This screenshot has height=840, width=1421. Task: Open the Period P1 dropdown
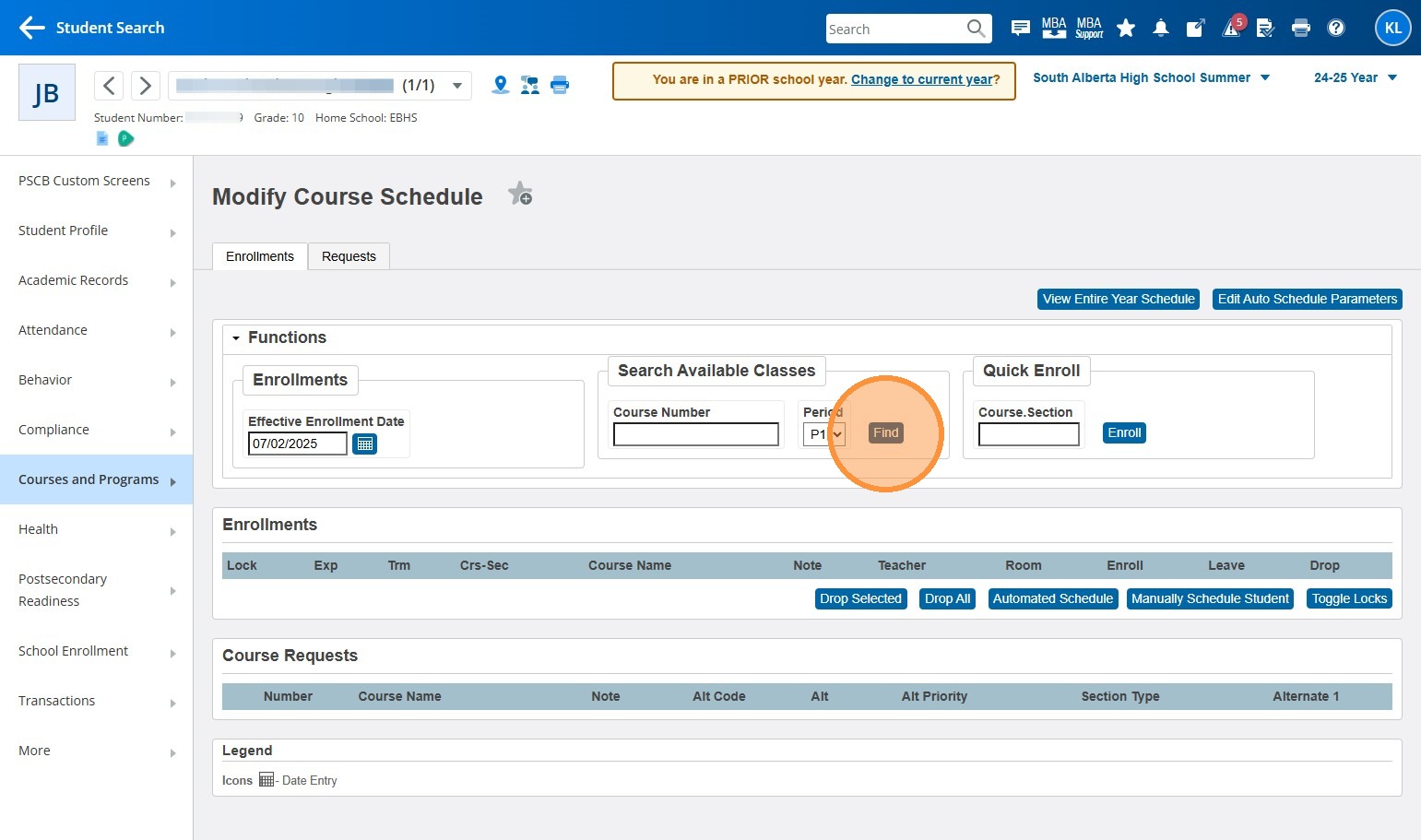[825, 434]
